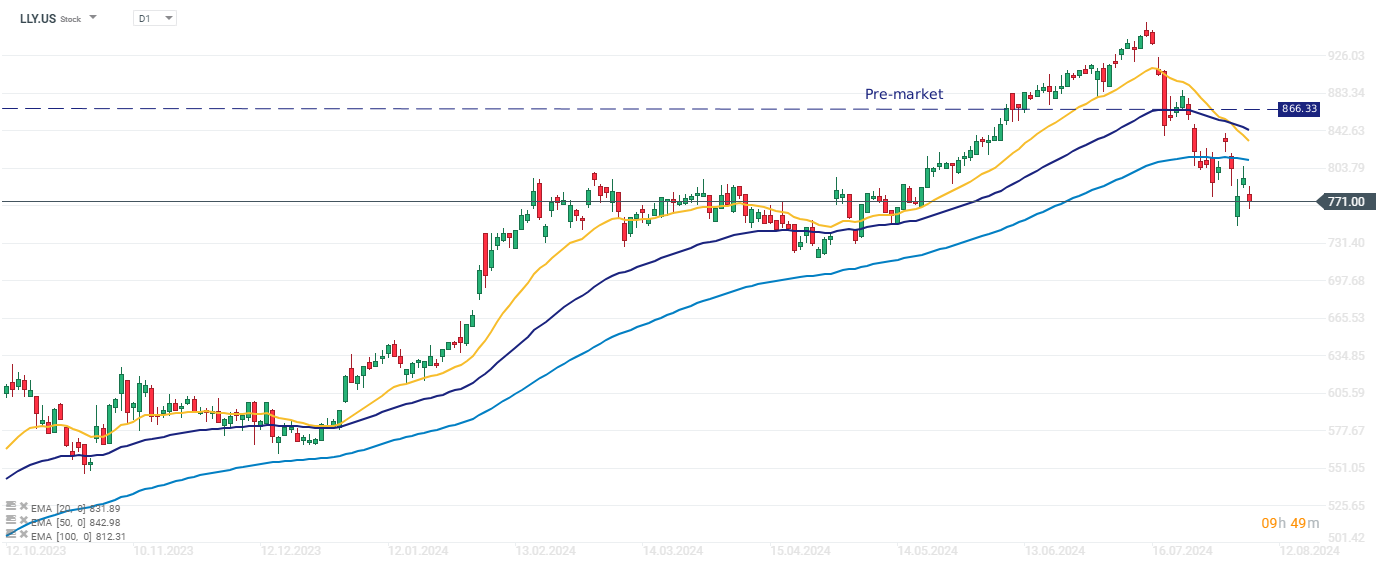The image size is (1388, 568).
Task: Click the 926.03 level on price axis
Action: [x=1345, y=56]
